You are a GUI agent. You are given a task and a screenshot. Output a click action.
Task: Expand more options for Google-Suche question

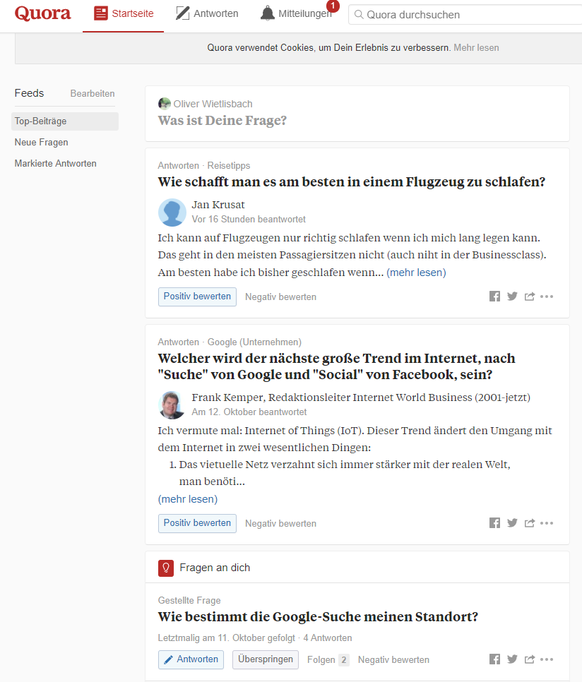coord(547,659)
